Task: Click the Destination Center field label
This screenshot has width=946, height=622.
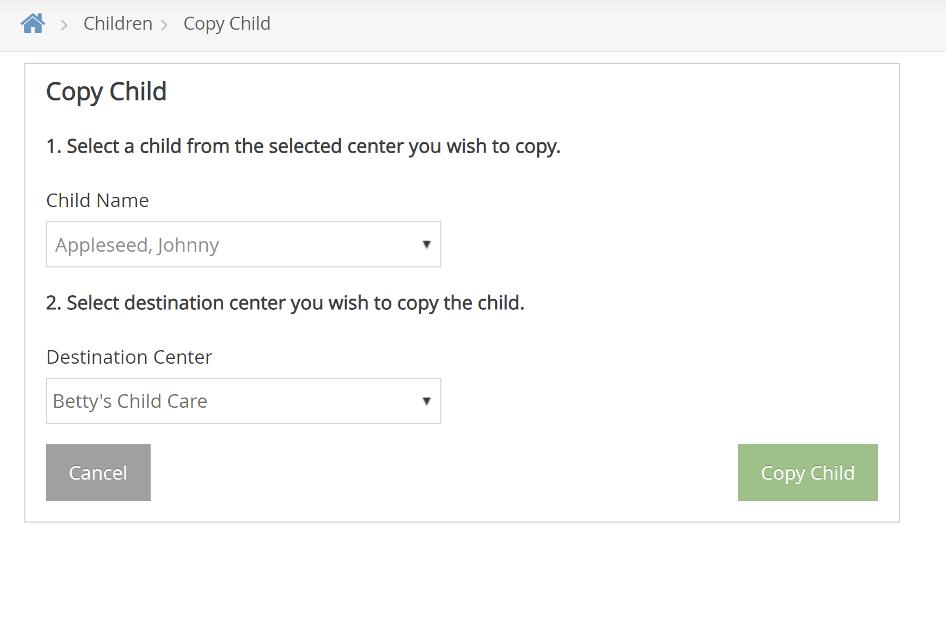Action: [129, 357]
